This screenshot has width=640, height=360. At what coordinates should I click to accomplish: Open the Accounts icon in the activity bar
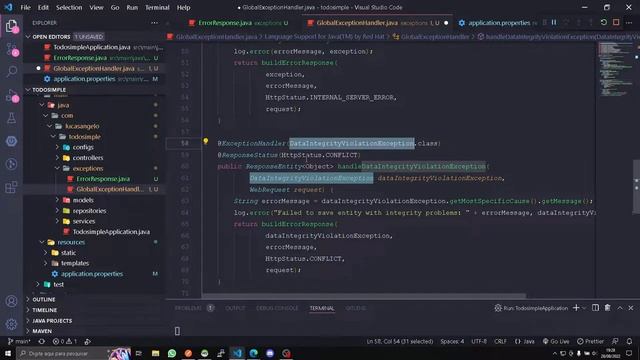[11, 301]
